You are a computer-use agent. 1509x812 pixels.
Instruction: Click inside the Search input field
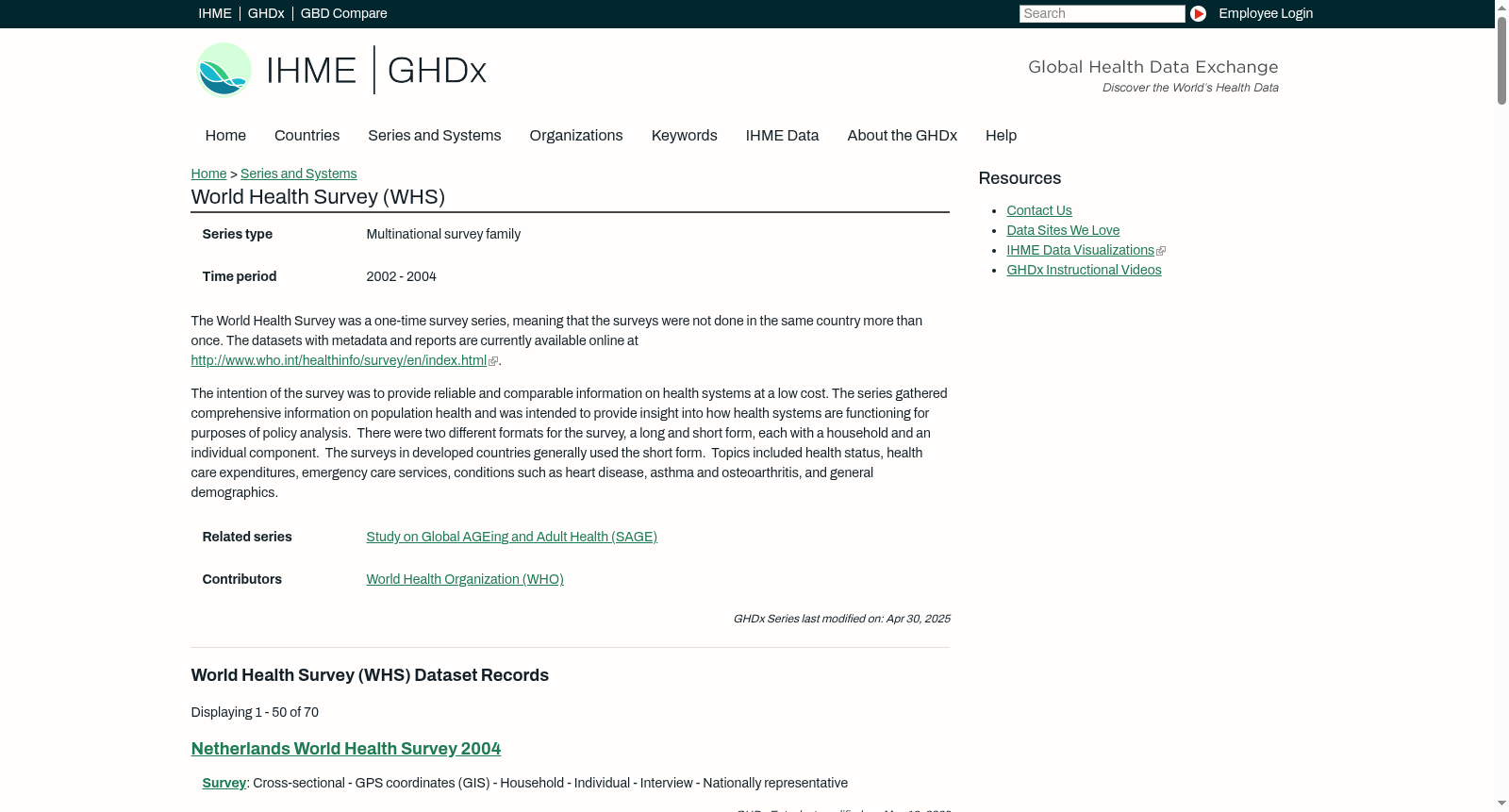(x=1102, y=13)
